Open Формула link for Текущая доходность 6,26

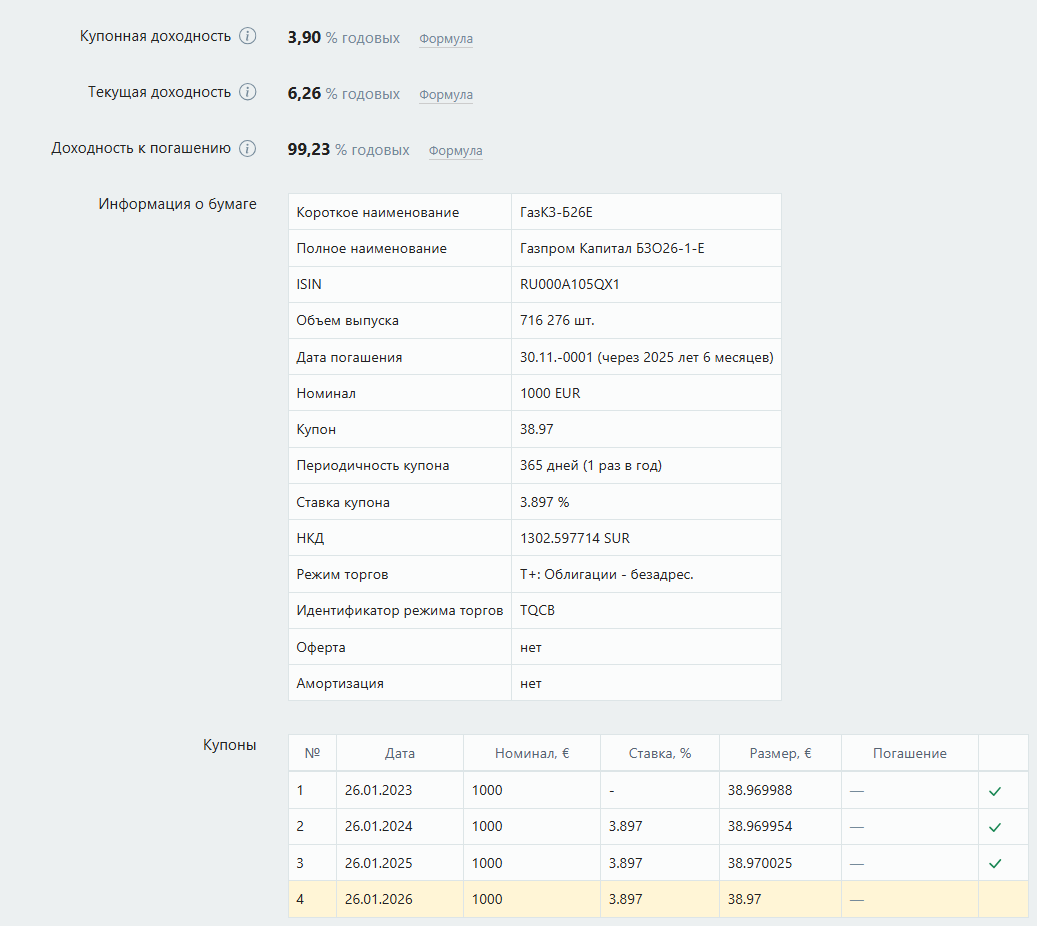pos(446,95)
